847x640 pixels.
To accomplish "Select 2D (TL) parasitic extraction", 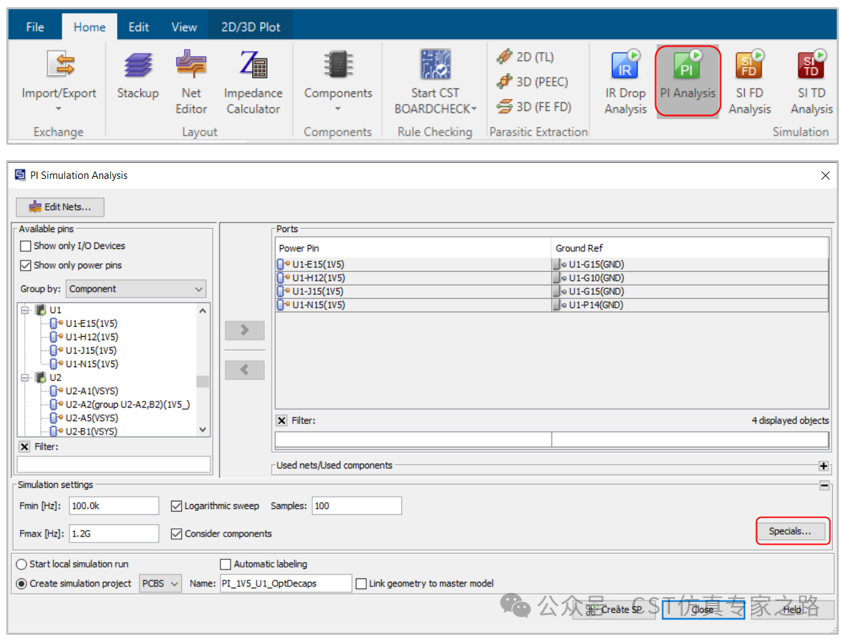I will tap(526, 57).
